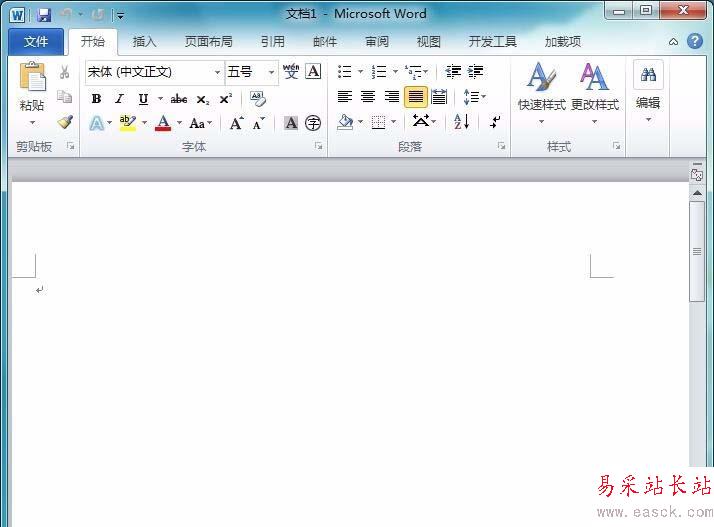The width and height of the screenshot is (714, 527).
Task: Click the Save icon in quick access toolbar
Action: pyautogui.click(x=44, y=15)
